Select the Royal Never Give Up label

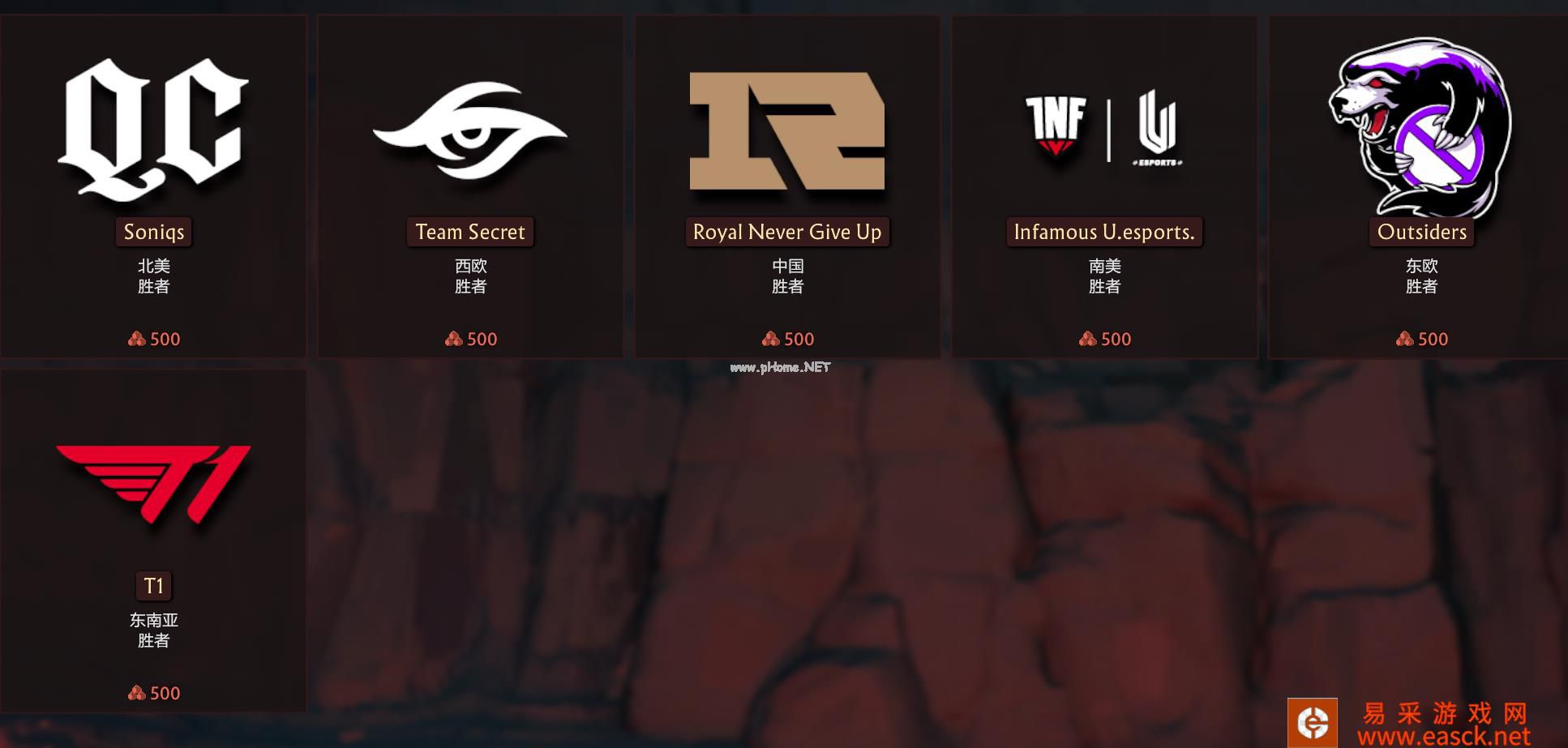(787, 232)
